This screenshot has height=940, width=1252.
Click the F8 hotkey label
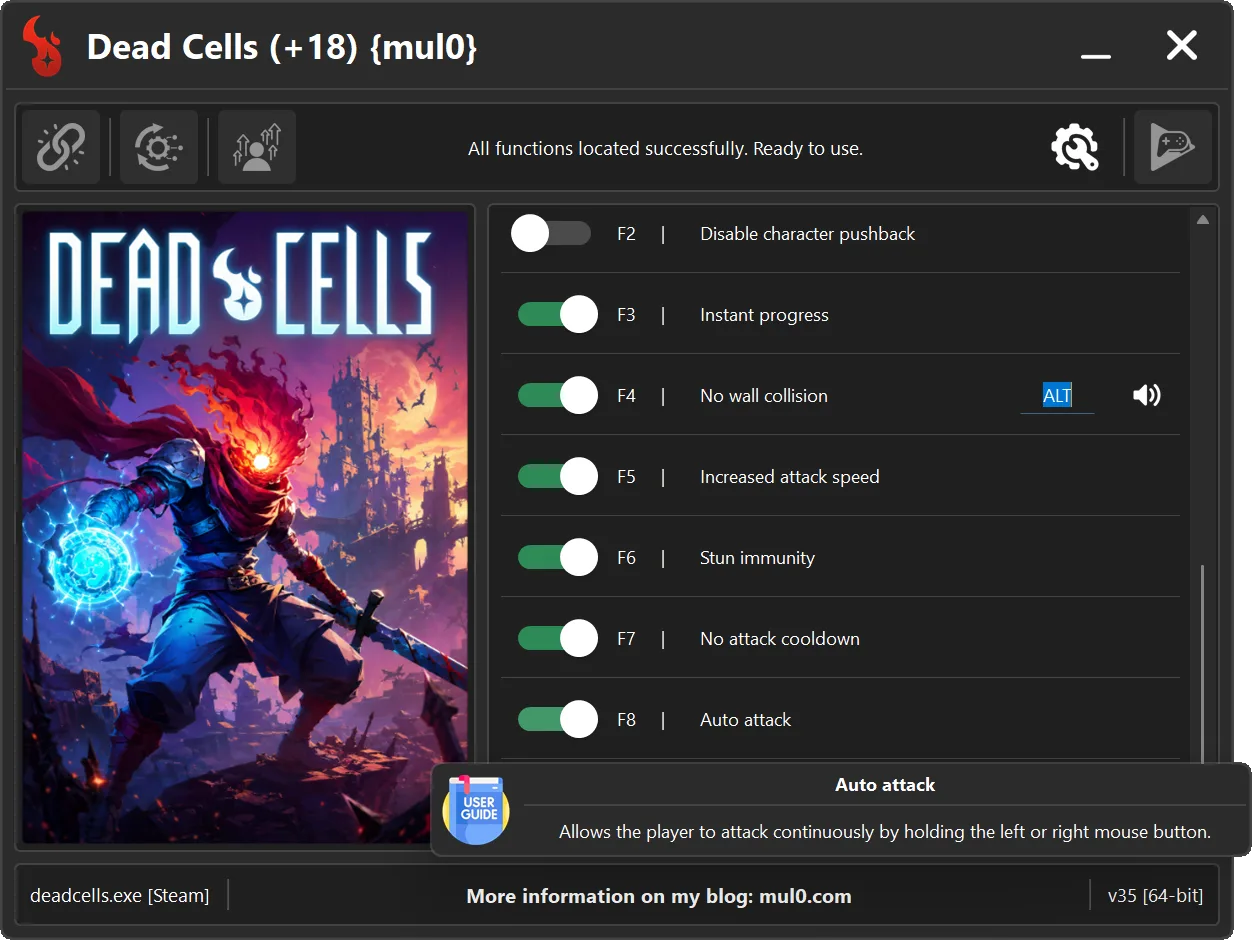(626, 720)
